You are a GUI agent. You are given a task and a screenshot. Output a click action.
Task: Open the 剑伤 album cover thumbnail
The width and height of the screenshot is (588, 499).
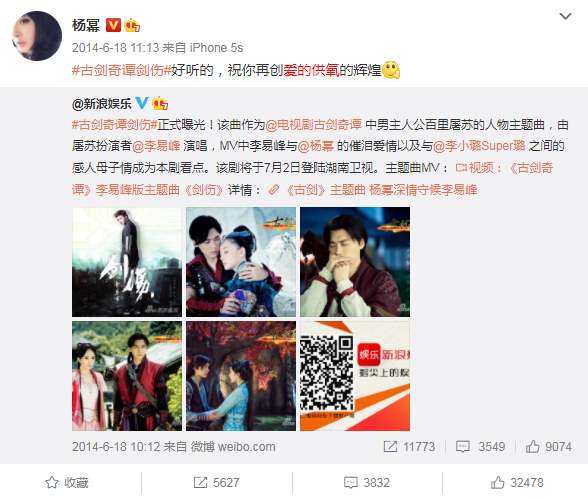point(127,262)
